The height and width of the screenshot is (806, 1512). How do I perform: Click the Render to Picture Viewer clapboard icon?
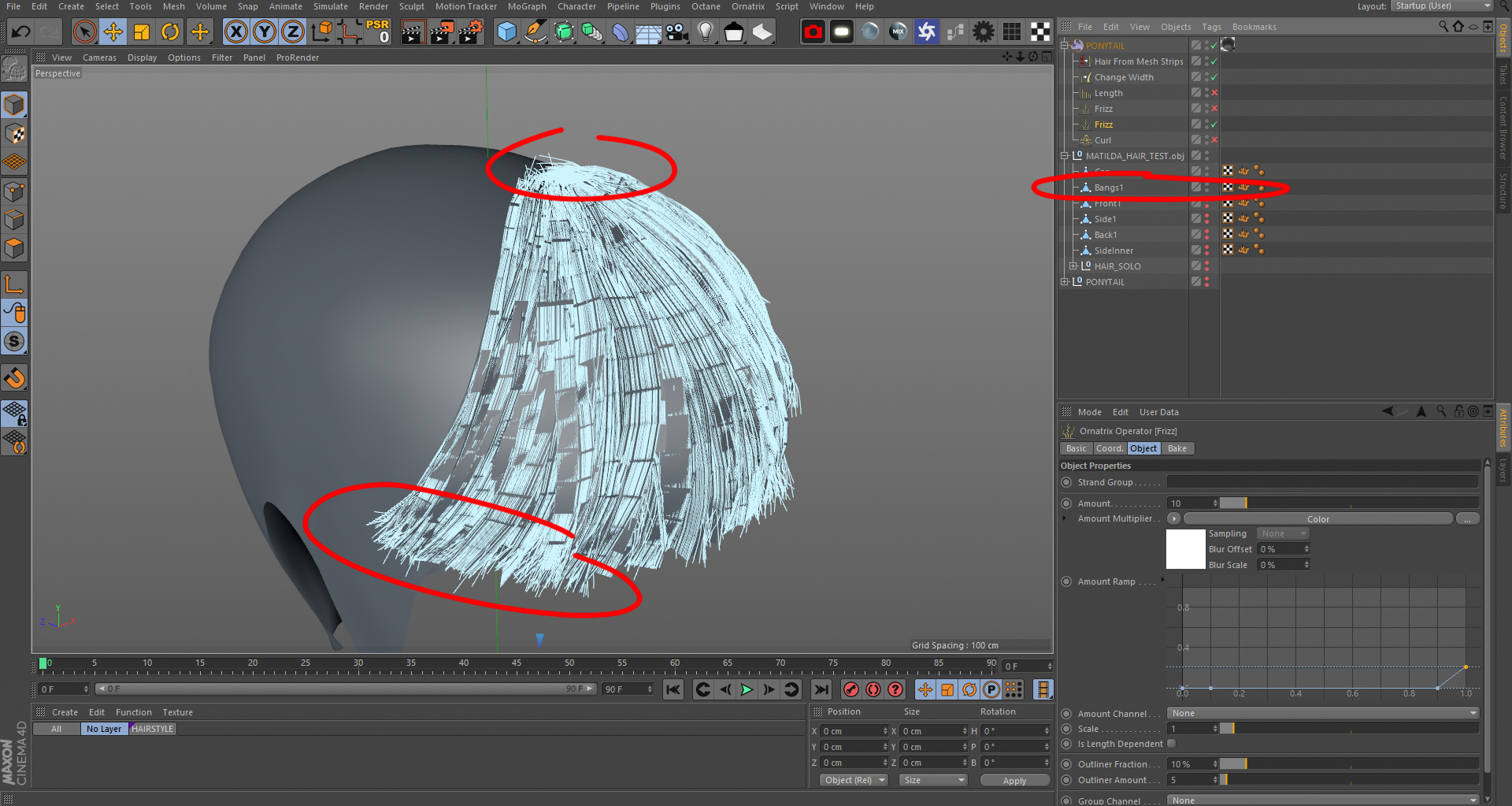point(442,32)
